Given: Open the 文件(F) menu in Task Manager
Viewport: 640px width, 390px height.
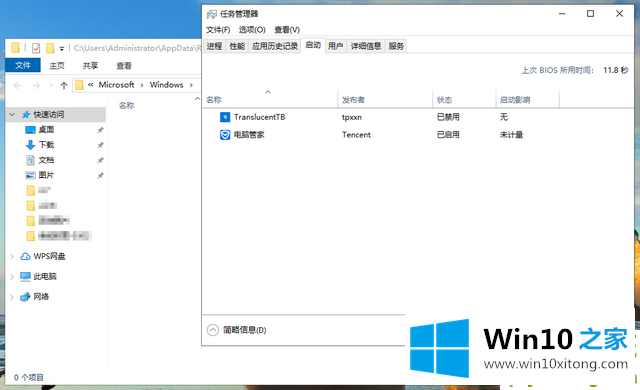Looking at the screenshot, I should point(218,30).
